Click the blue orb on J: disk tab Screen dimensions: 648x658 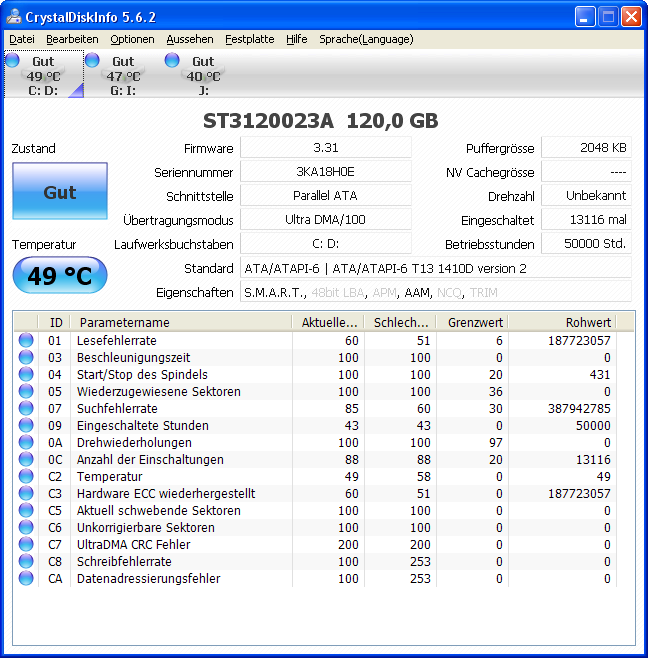tap(172, 60)
